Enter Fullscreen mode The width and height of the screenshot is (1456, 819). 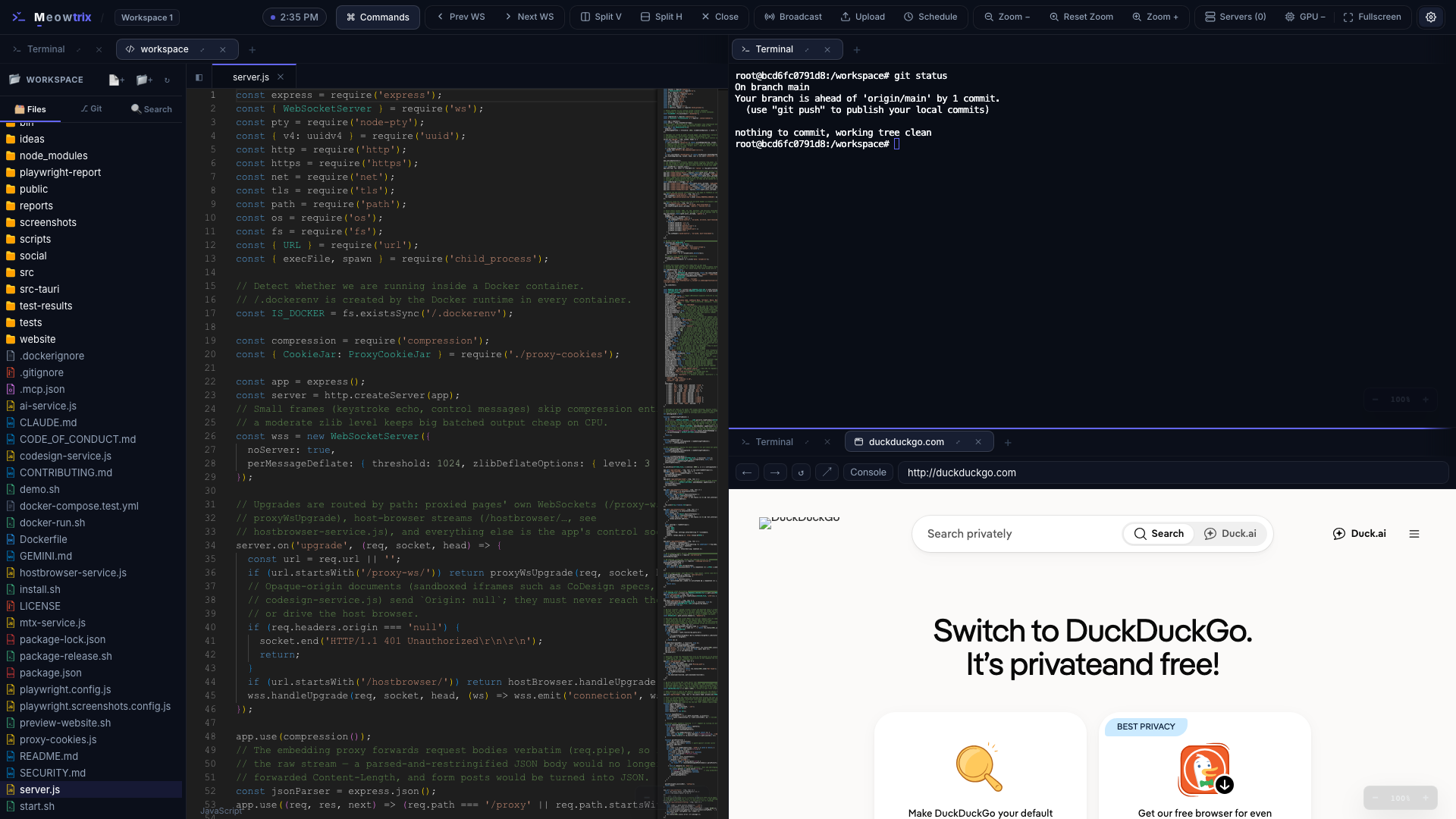1373,17
